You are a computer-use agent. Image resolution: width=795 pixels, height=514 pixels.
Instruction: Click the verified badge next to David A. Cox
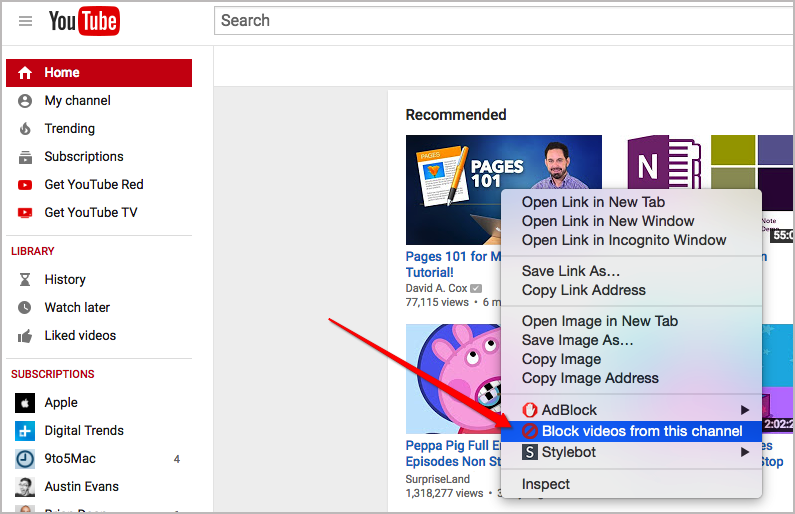point(476,288)
